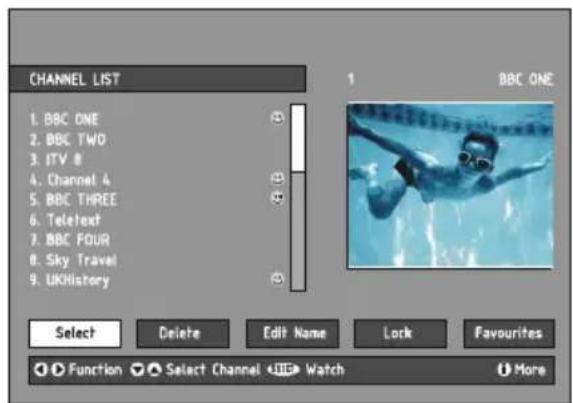This screenshot has width=573, height=403.
Task: Select channel 7. BBC FOUR
Action: pos(70,240)
